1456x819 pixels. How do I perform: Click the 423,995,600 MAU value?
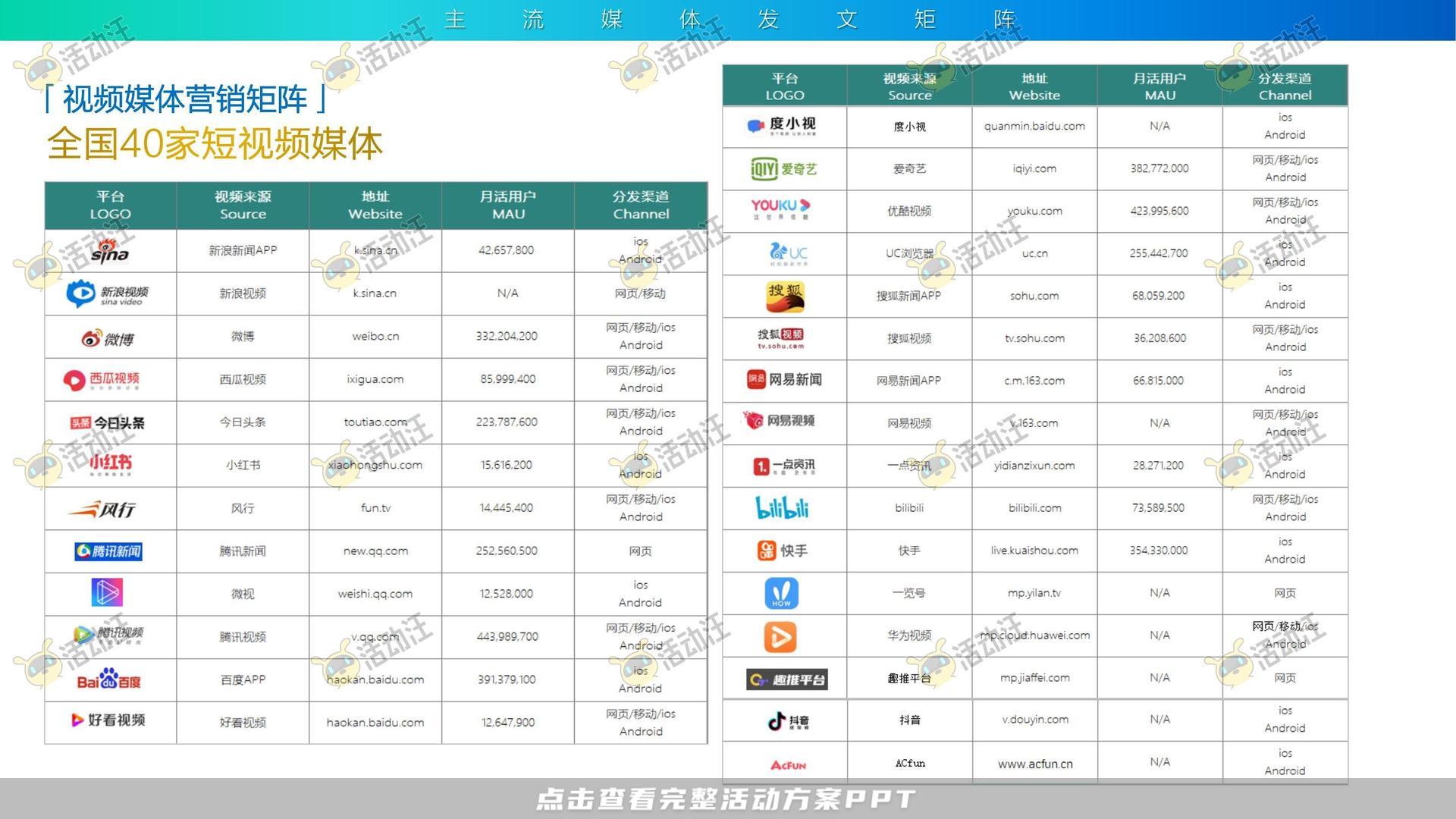(1159, 211)
